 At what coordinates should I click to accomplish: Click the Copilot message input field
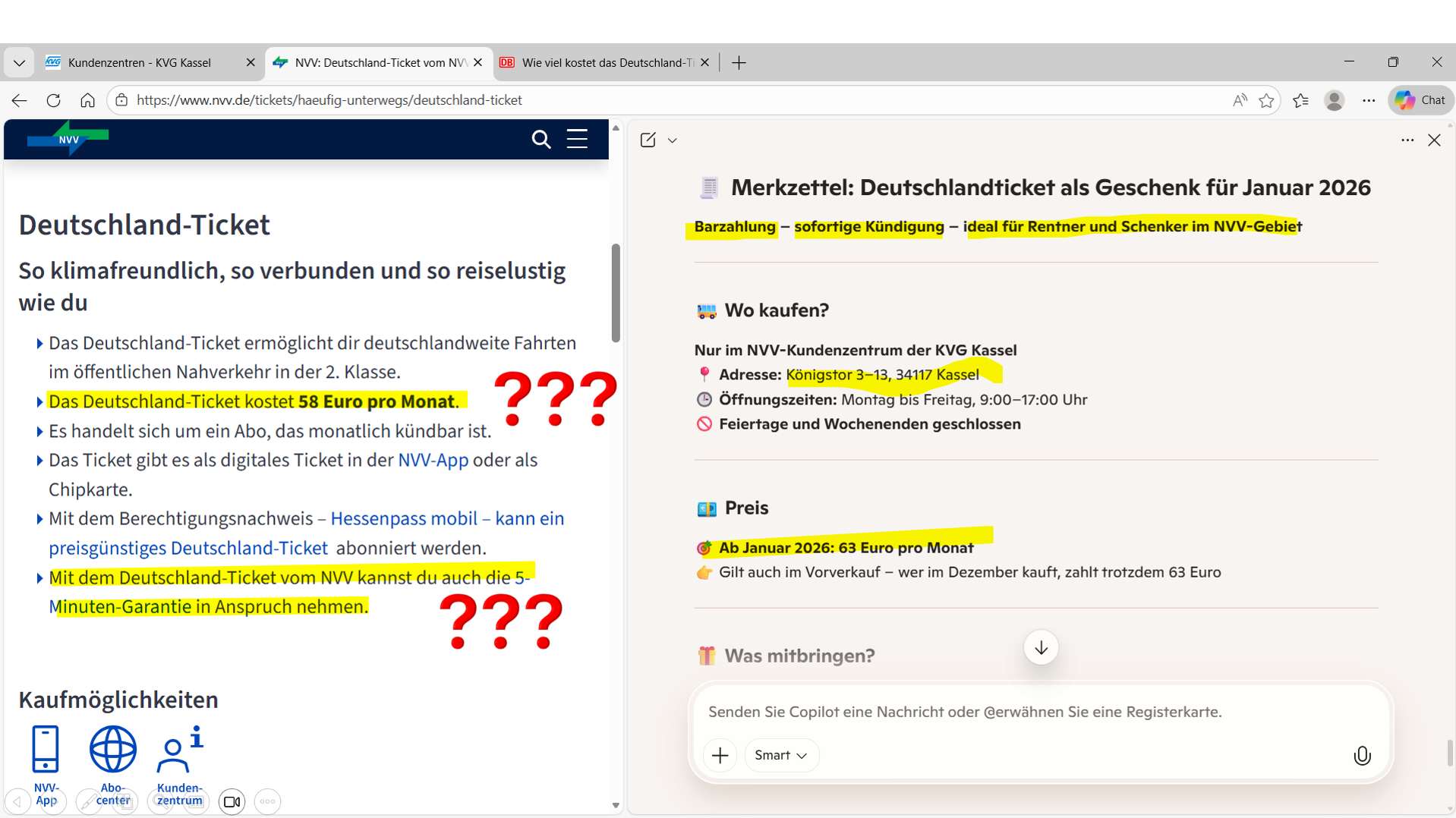pyautogui.click(x=1040, y=712)
